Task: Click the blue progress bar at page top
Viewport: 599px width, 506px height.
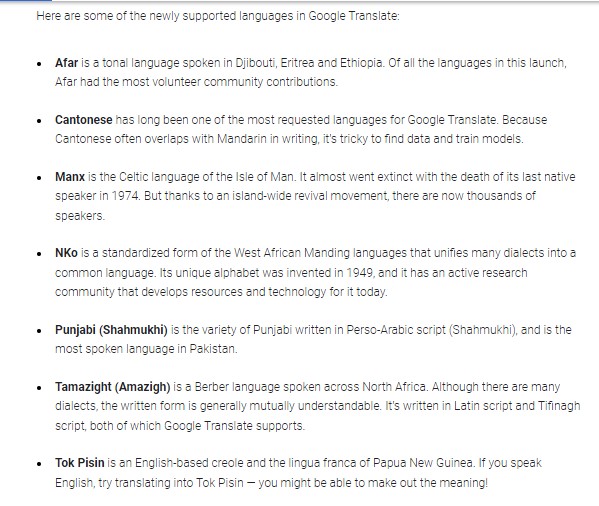Action: pyautogui.click(x=26, y=1)
